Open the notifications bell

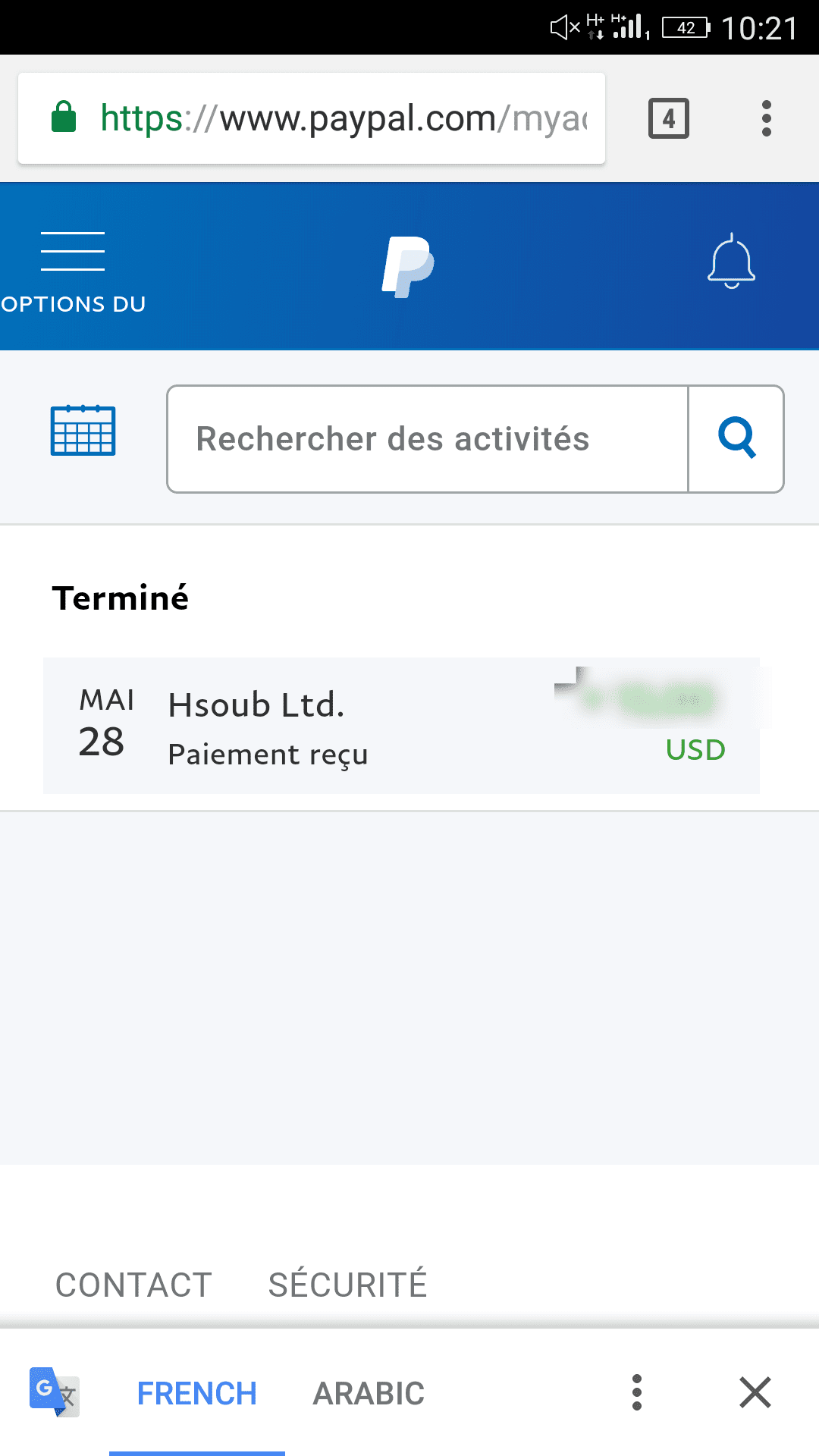(731, 262)
